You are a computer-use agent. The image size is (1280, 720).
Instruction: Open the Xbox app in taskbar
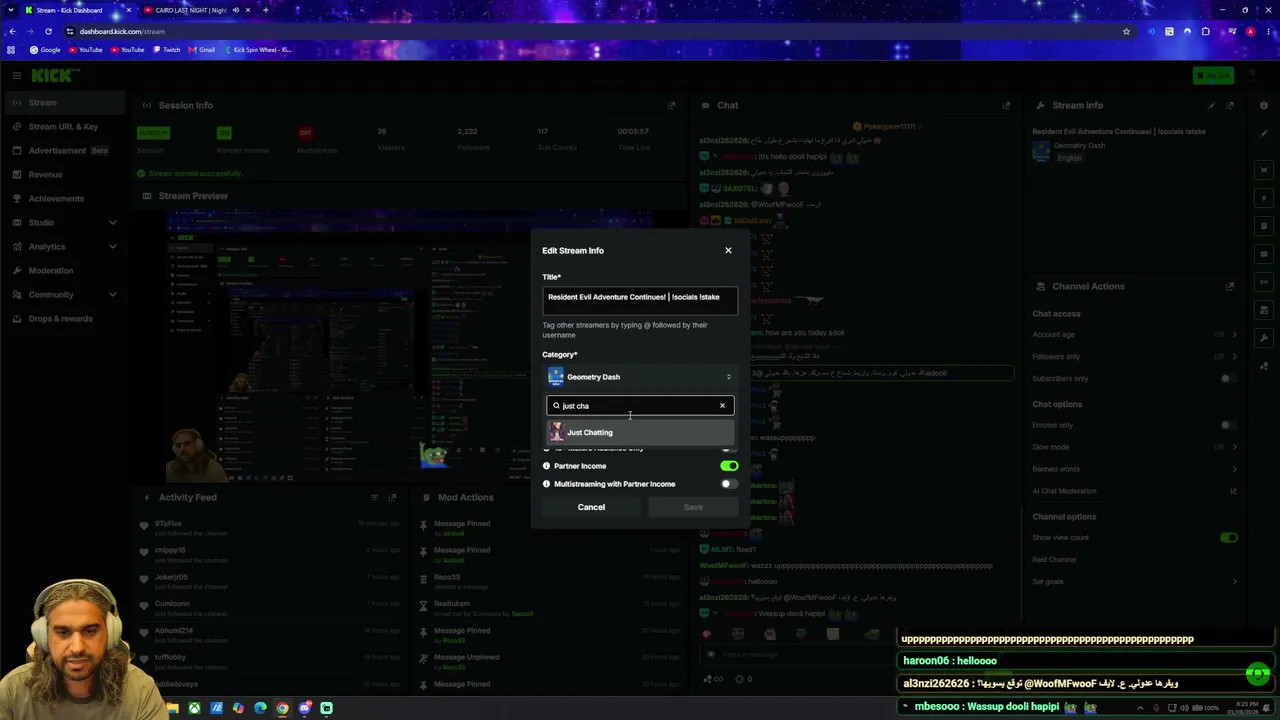(194, 708)
